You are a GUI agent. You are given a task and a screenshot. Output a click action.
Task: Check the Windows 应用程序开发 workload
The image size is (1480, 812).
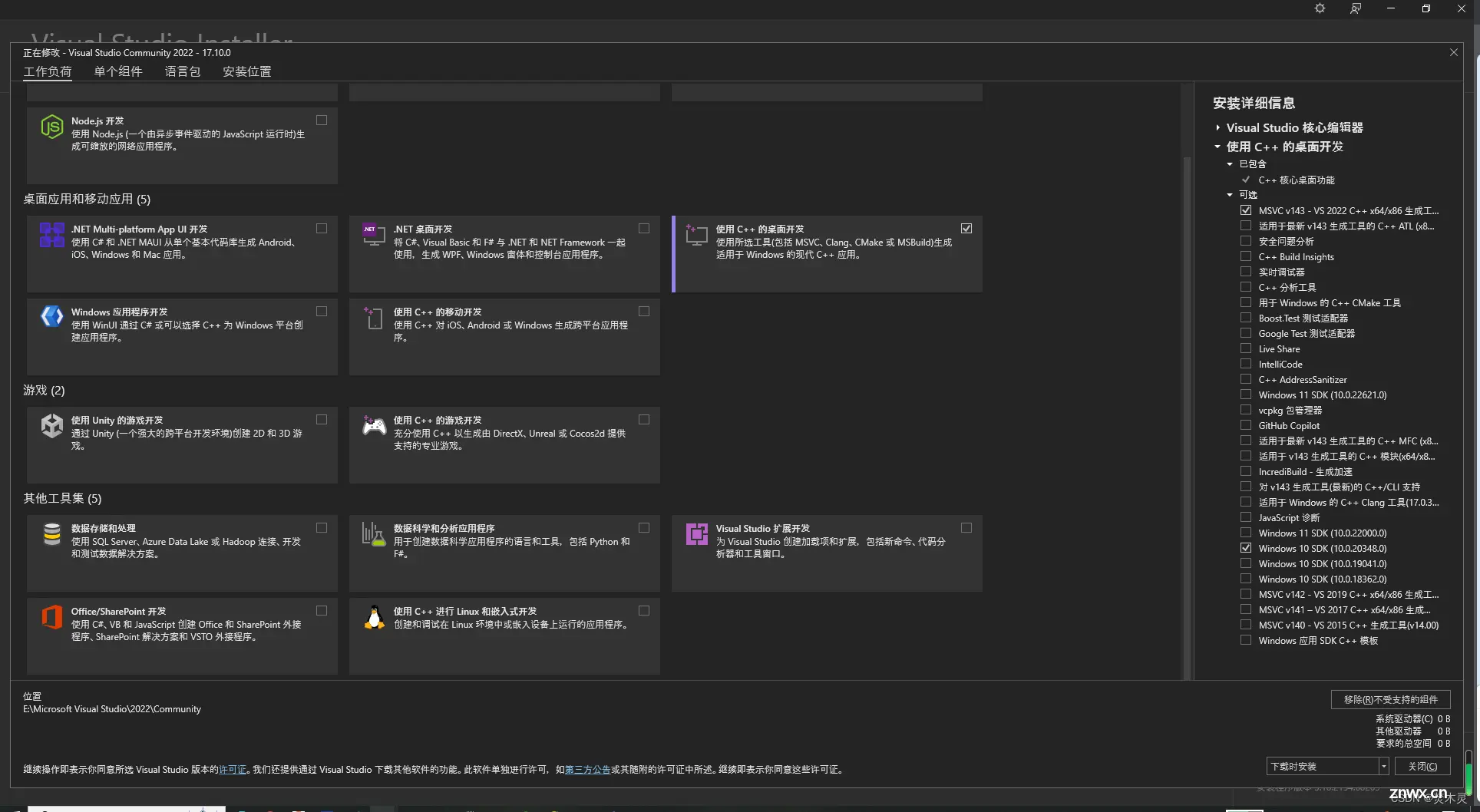322,312
